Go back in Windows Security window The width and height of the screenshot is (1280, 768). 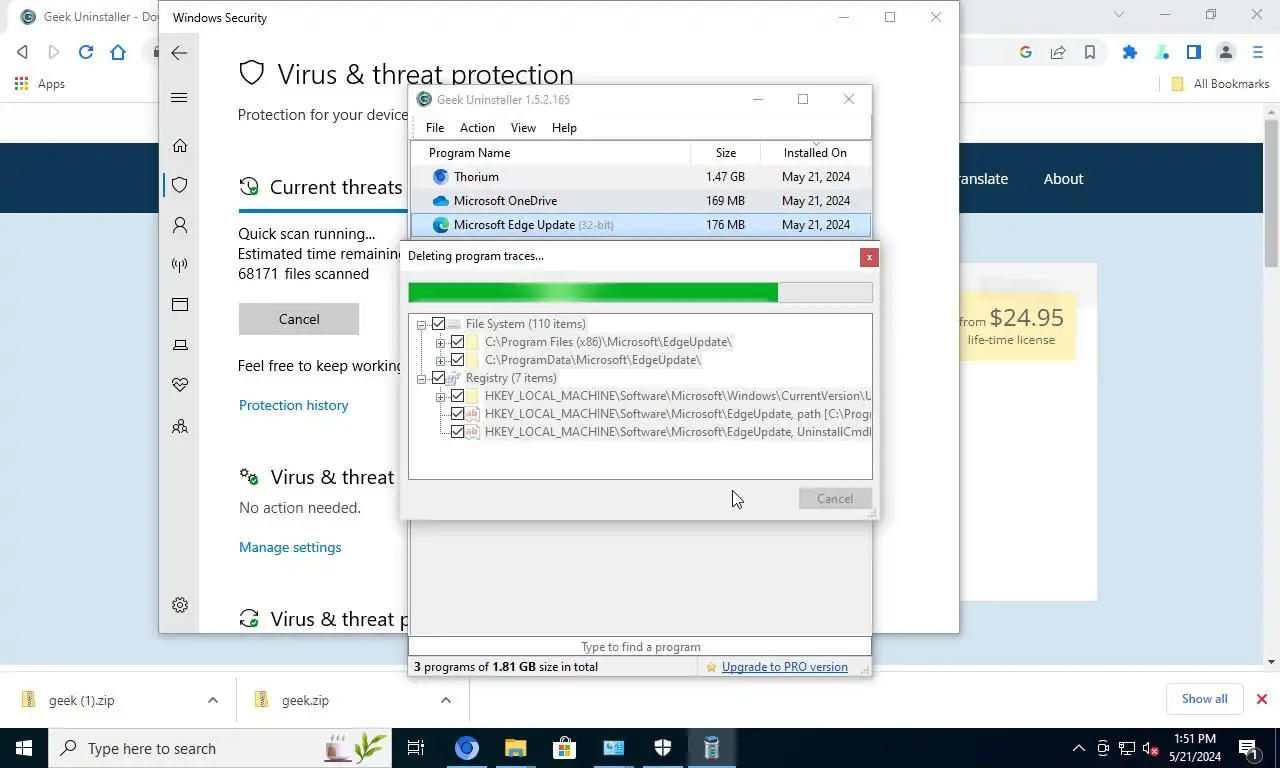(179, 53)
